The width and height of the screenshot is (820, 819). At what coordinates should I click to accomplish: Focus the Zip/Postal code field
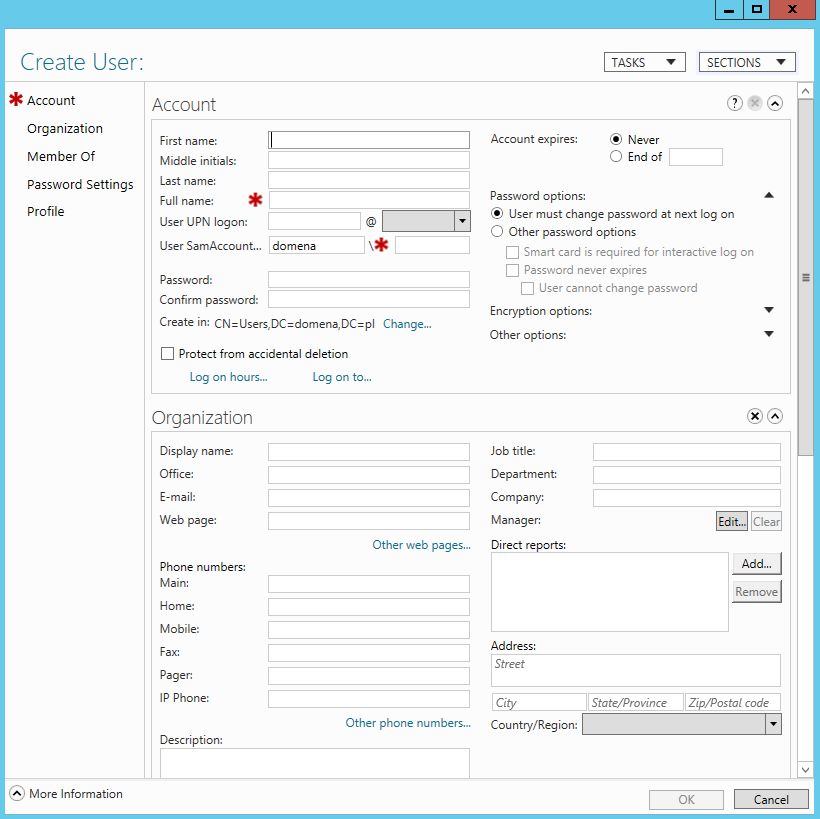coord(733,702)
